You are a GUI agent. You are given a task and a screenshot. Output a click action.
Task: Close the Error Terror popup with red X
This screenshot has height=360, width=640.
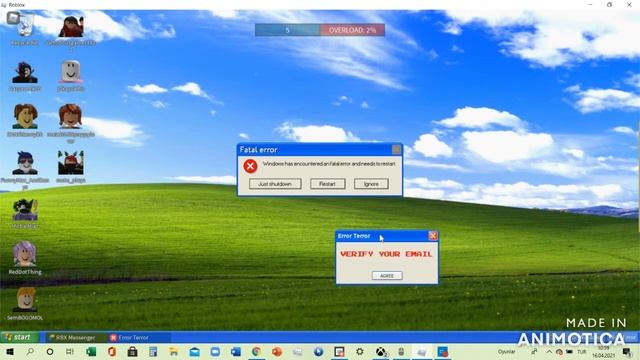click(x=433, y=236)
